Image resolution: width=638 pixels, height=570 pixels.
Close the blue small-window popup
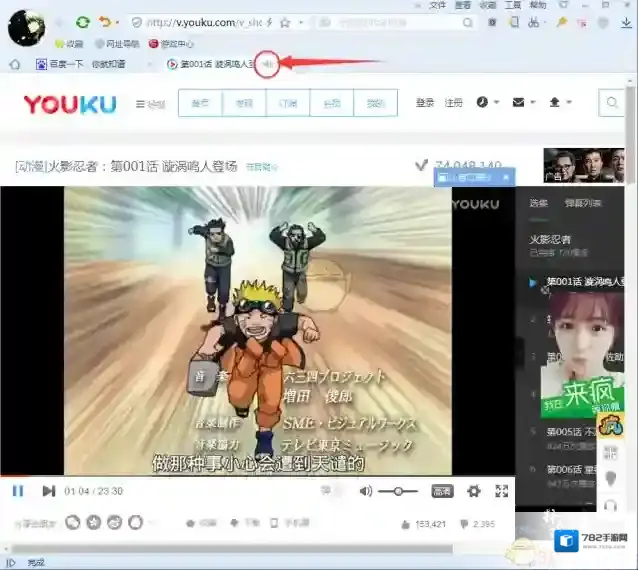click(506, 177)
